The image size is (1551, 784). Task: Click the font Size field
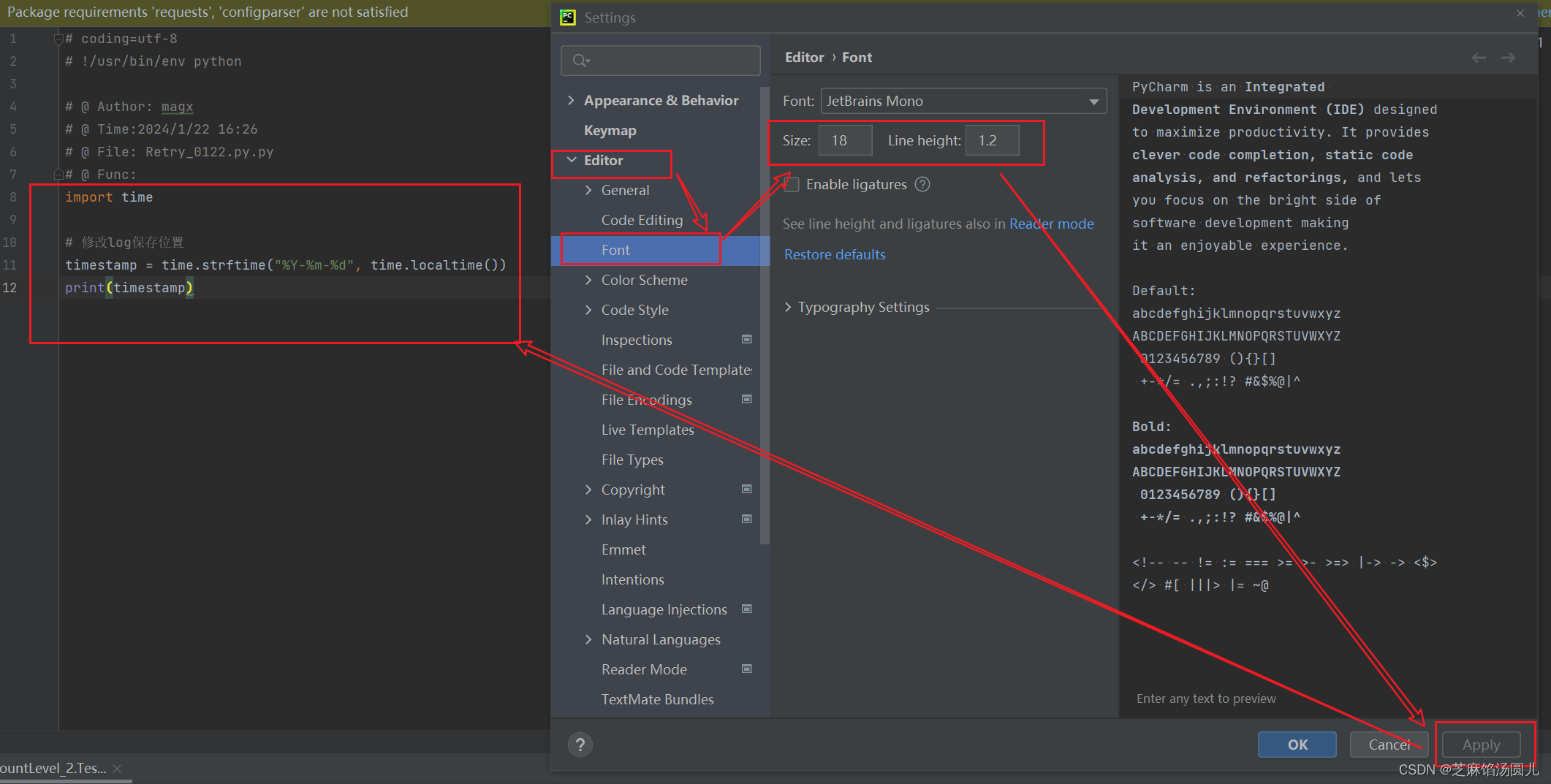pos(846,140)
